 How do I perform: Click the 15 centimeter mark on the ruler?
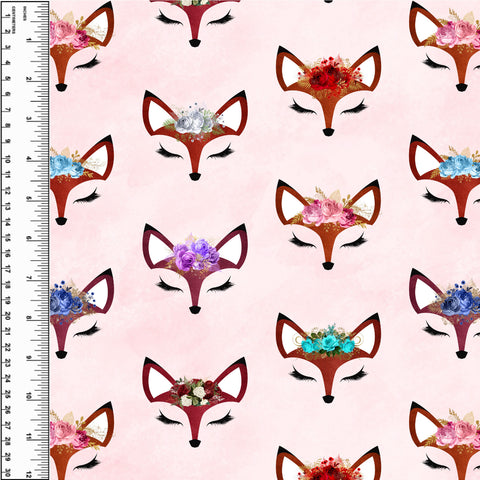(x=7, y=238)
